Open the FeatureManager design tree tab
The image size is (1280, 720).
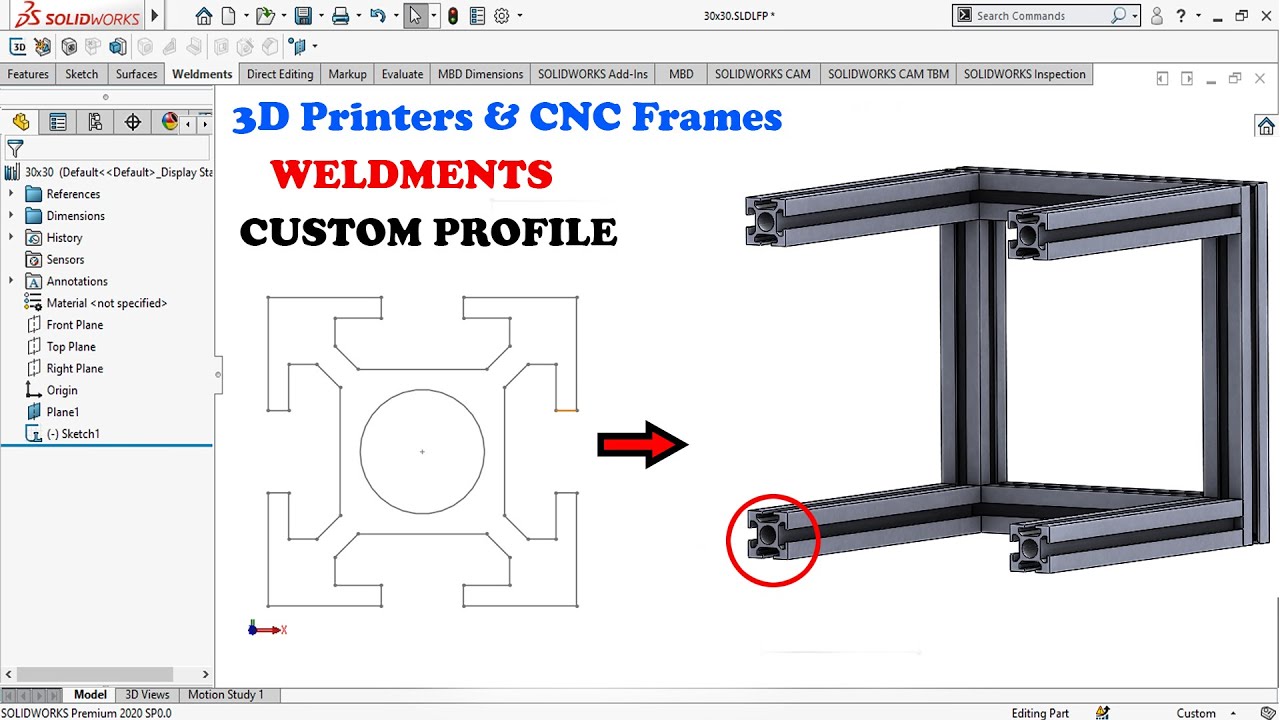pos(21,122)
